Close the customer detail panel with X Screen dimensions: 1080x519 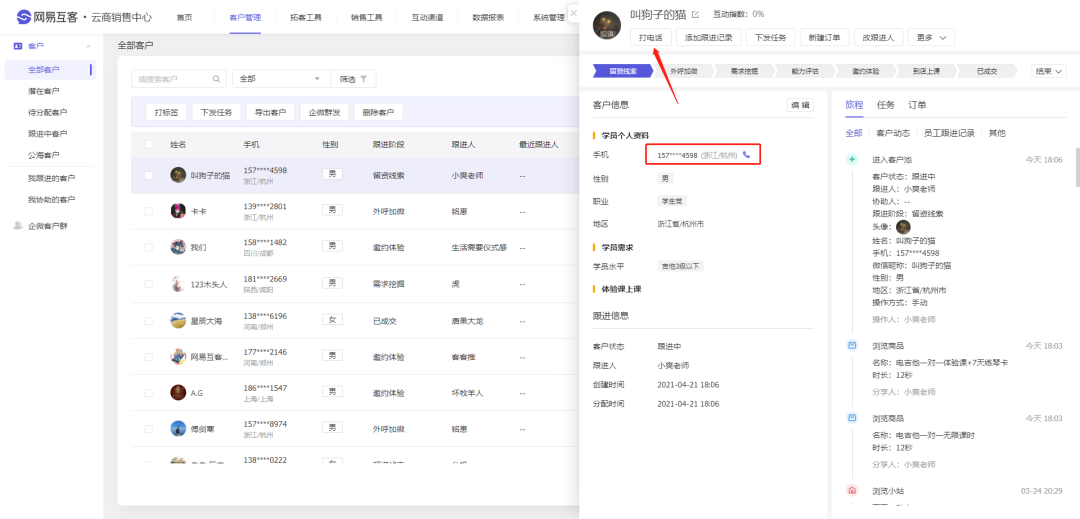coord(574,12)
